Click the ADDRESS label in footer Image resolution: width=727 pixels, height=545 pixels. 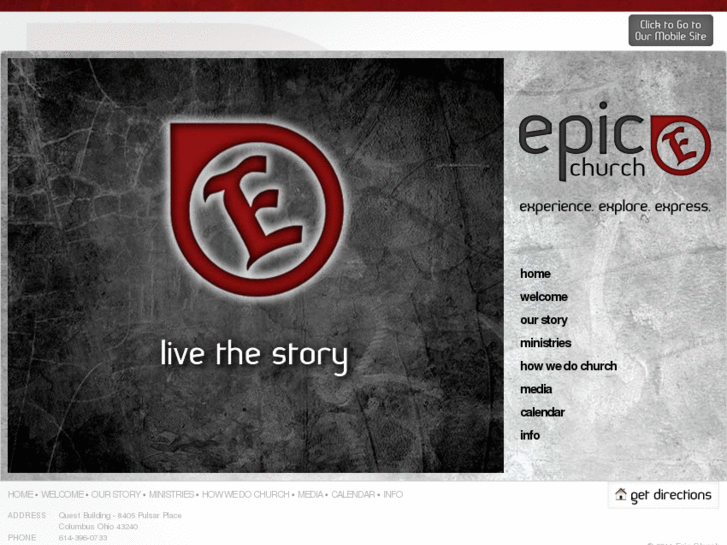(26, 515)
